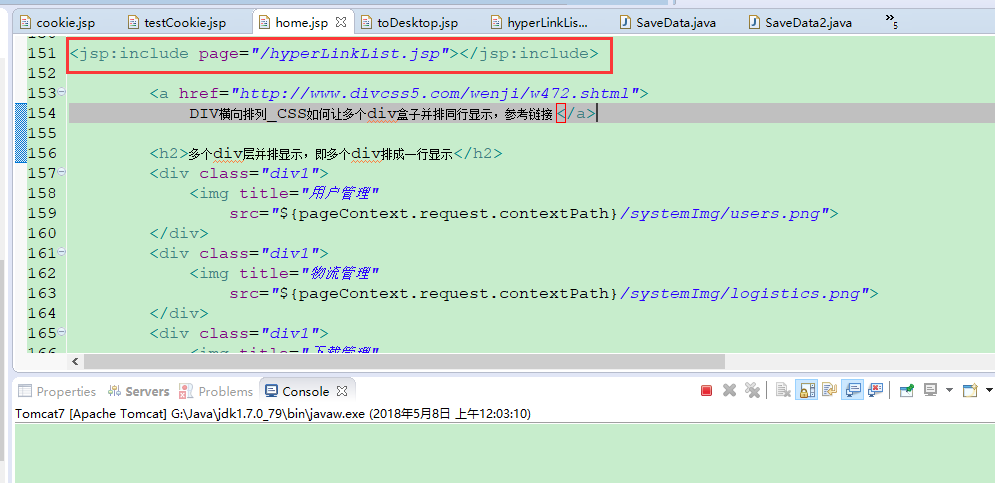Click the SaveData.java Java file icon
This screenshot has width=995, height=483.
click(x=625, y=23)
